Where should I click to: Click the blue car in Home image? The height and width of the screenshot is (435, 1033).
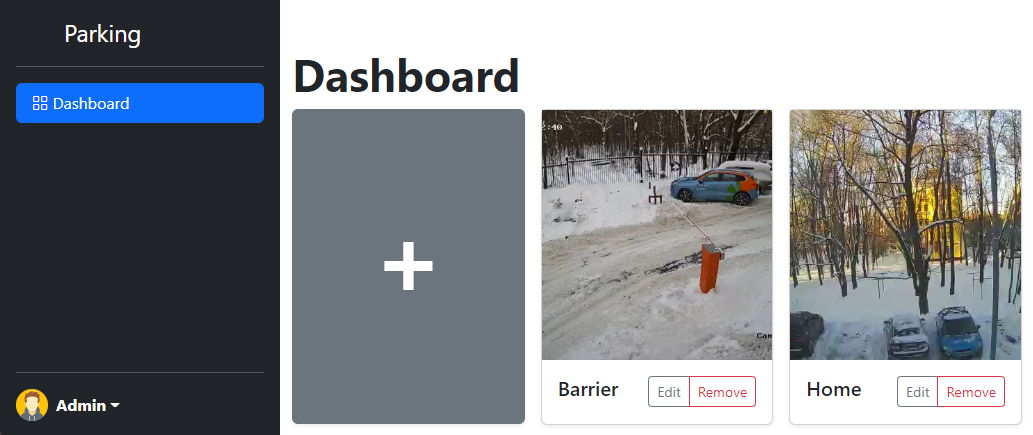(x=959, y=332)
